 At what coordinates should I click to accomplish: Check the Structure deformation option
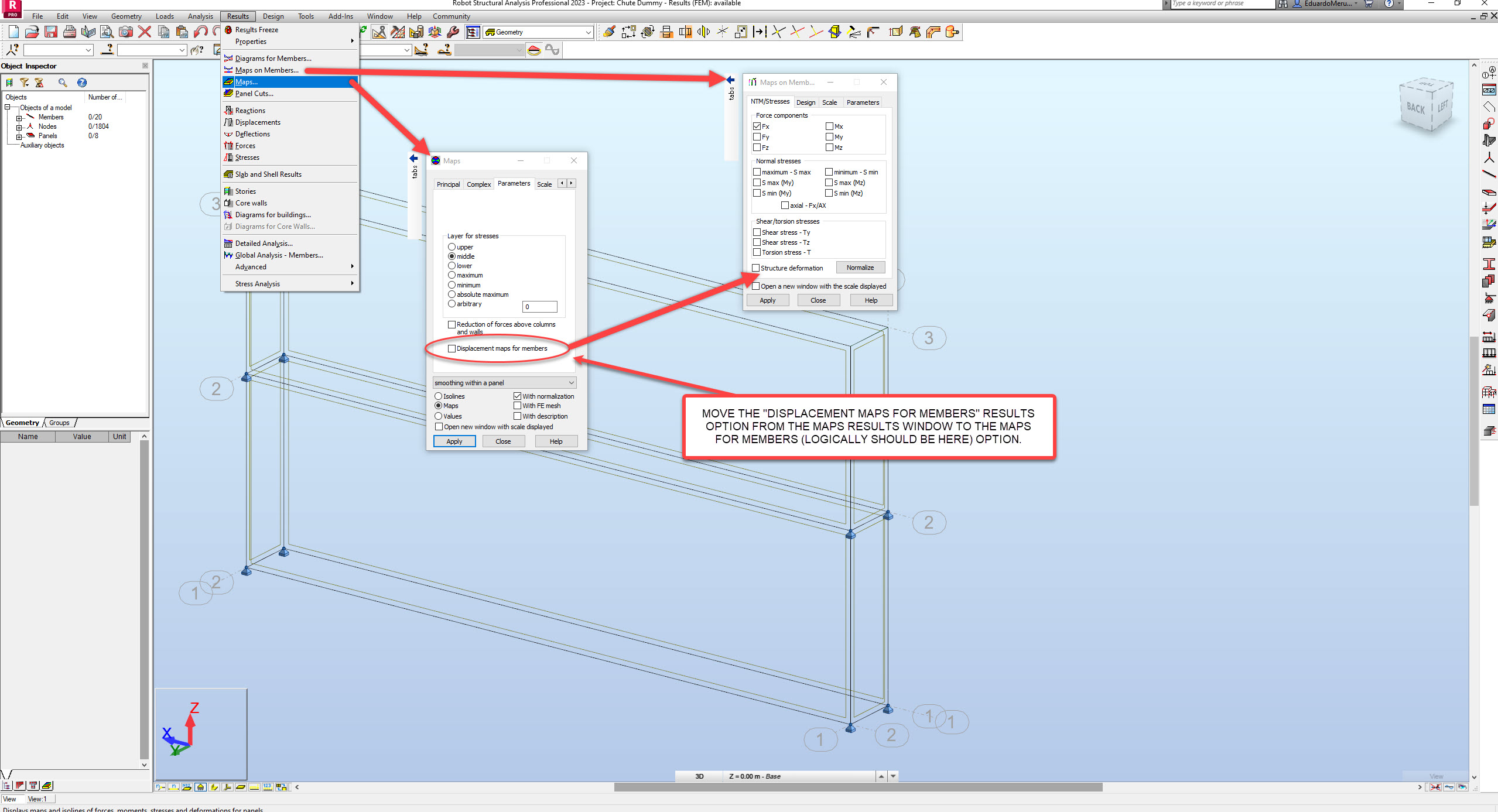[756, 268]
